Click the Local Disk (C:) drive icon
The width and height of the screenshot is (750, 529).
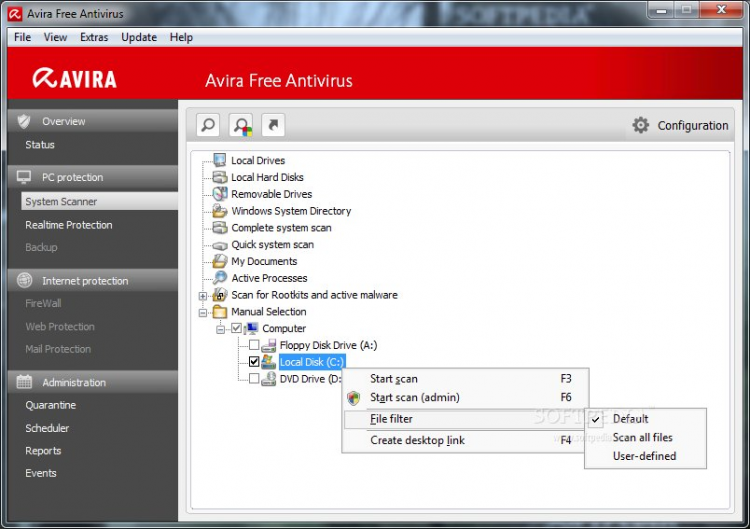click(x=269, y=362)
